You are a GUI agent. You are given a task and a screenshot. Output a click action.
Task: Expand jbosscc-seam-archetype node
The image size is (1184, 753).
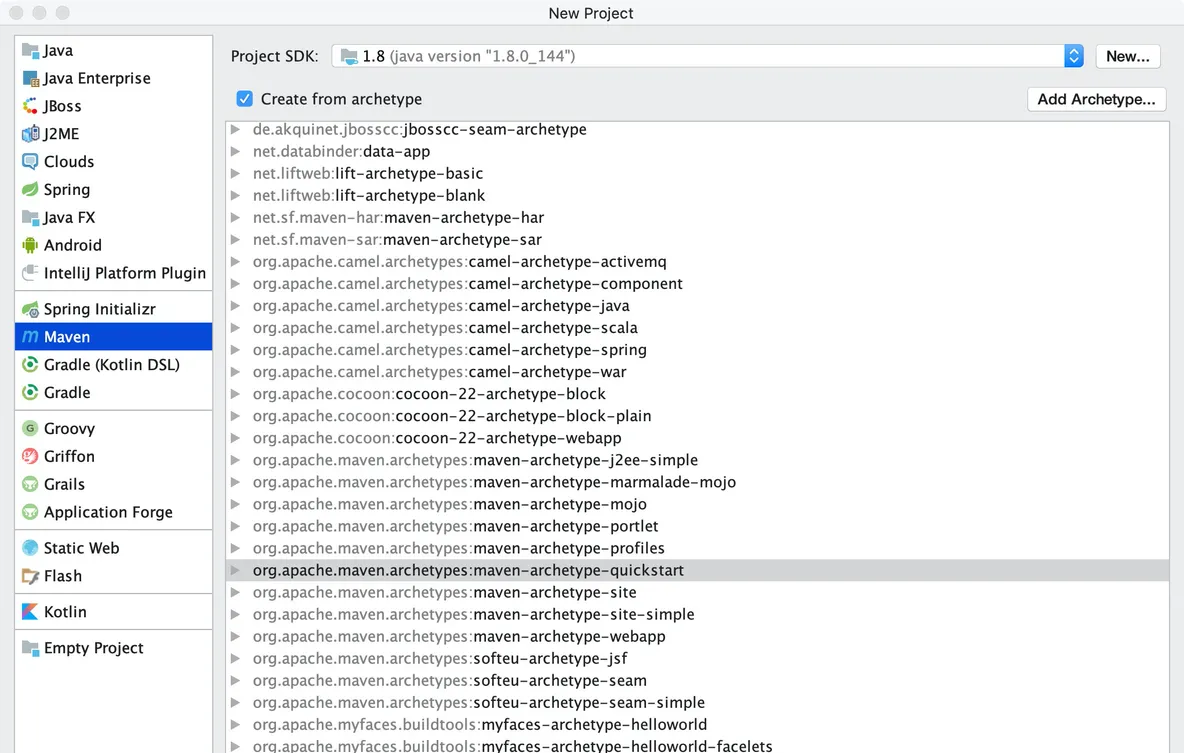(236, 129)
